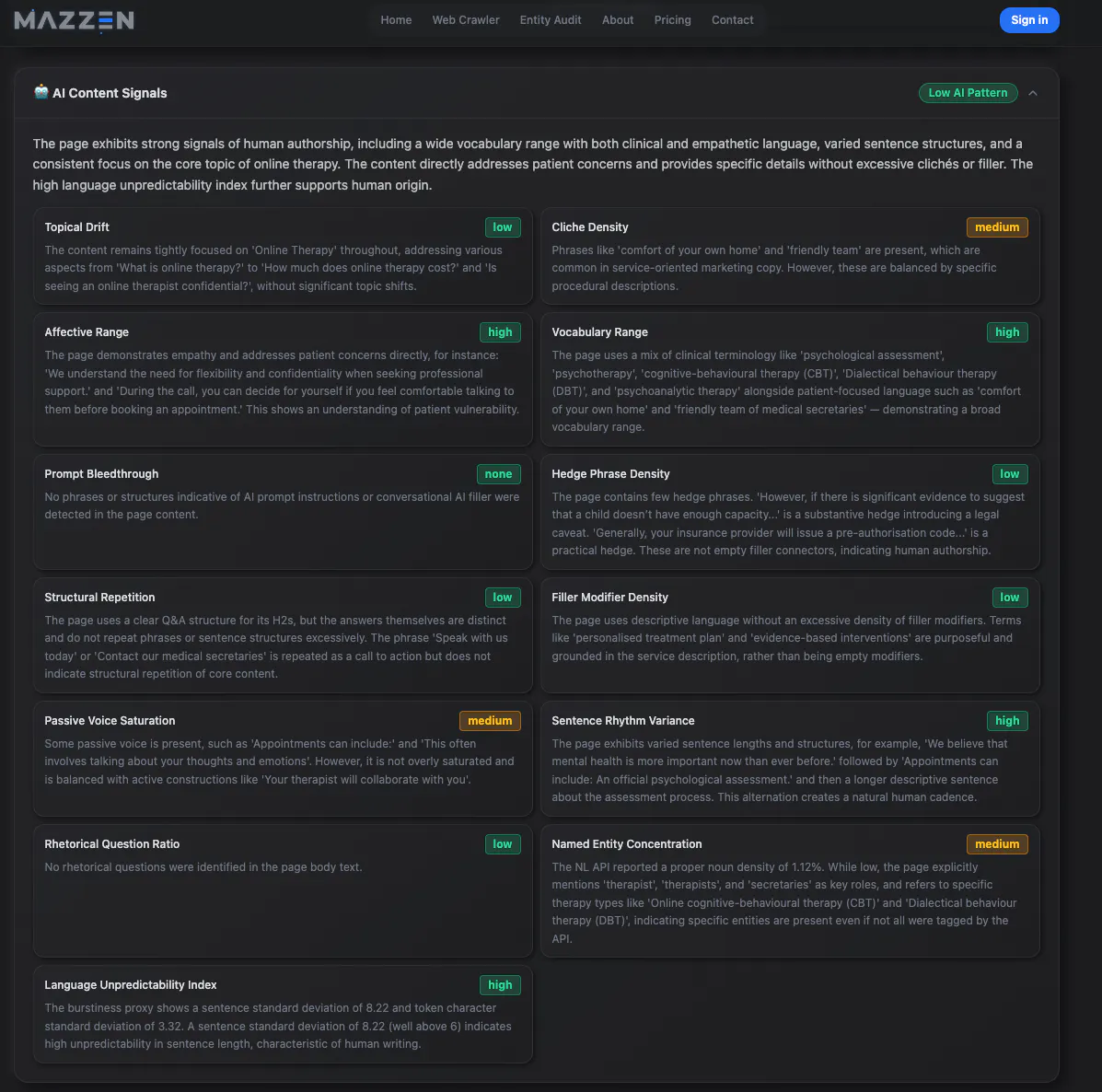The height and width of the screenshot is (1092, 1102).
Task: Click the burstiness proxy description text
Action: [x=278, y=1026]
